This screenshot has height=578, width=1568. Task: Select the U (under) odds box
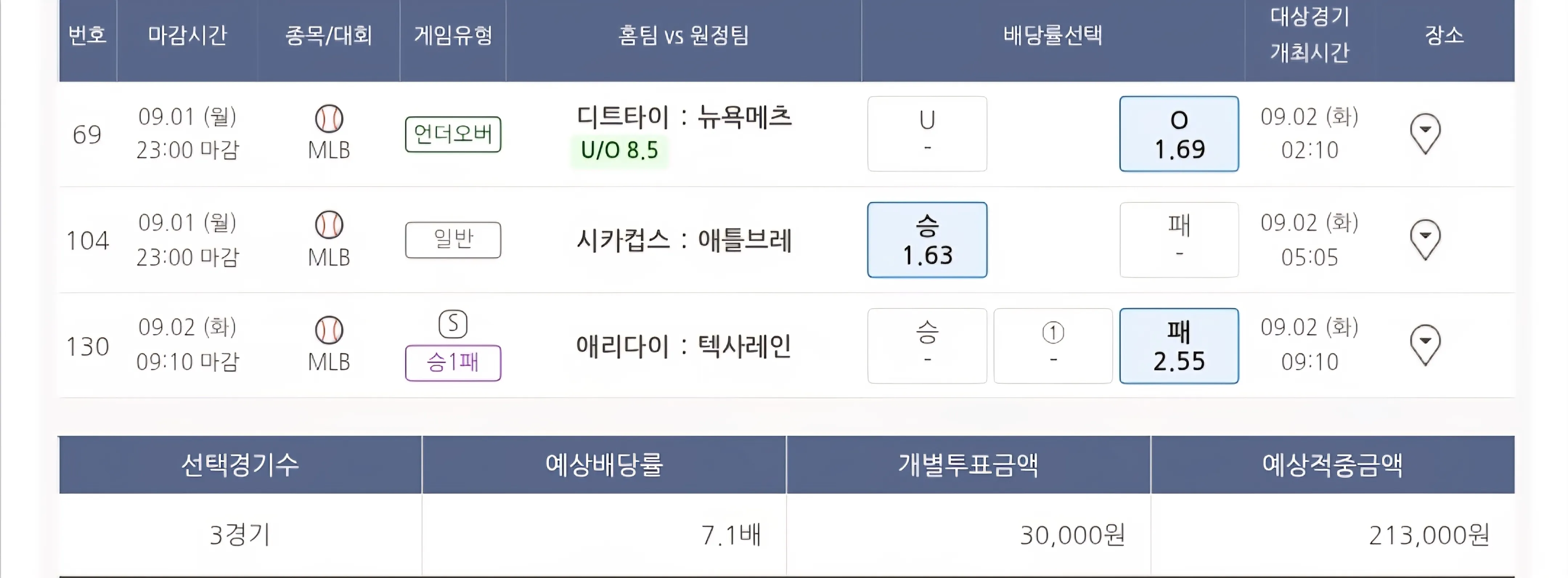click(x=926, y=133)
